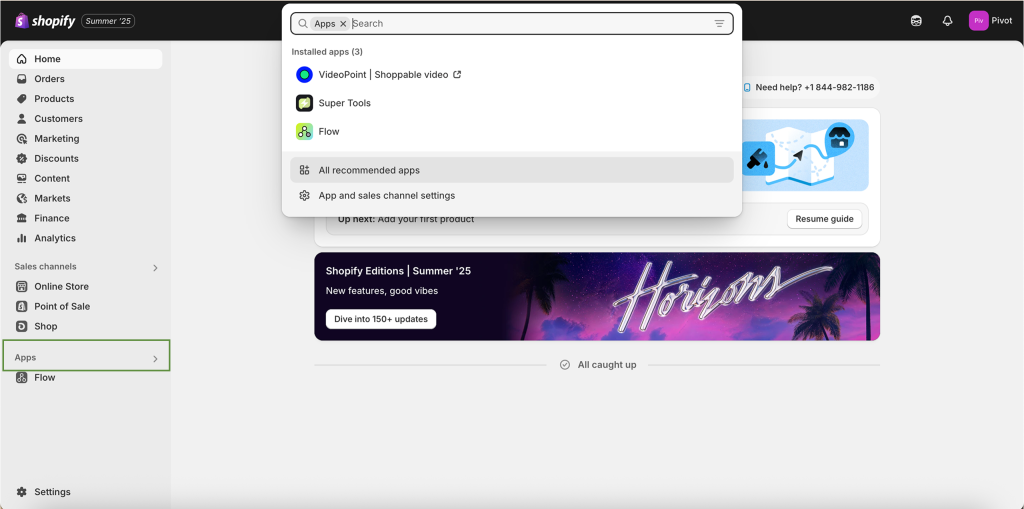Click the Piv avatar
1024x509 pixels.
[978, 21]
